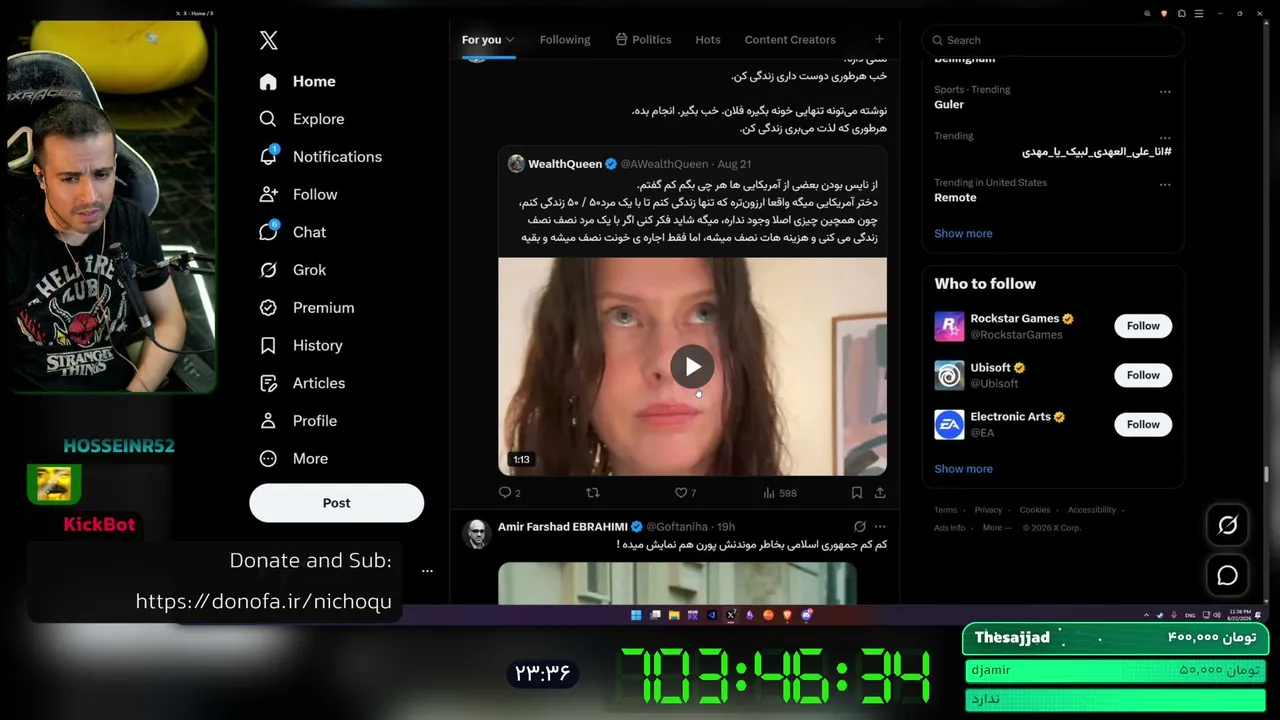The height and width of the screenshot is (720, 1280).
Task: Open the Remote trending topic
Action: [x=955, y=197]
